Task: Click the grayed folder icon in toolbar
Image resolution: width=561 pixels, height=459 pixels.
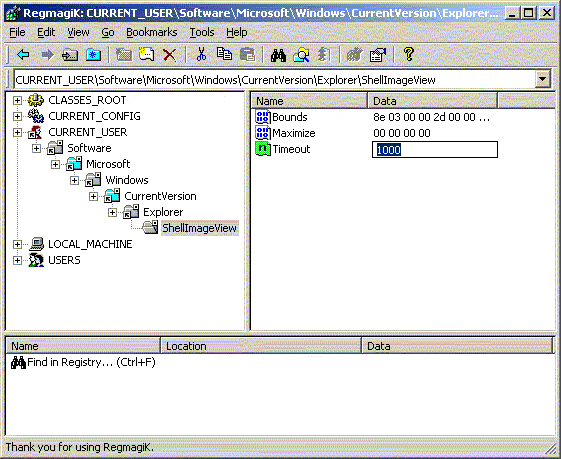Action: pos(124,55)
